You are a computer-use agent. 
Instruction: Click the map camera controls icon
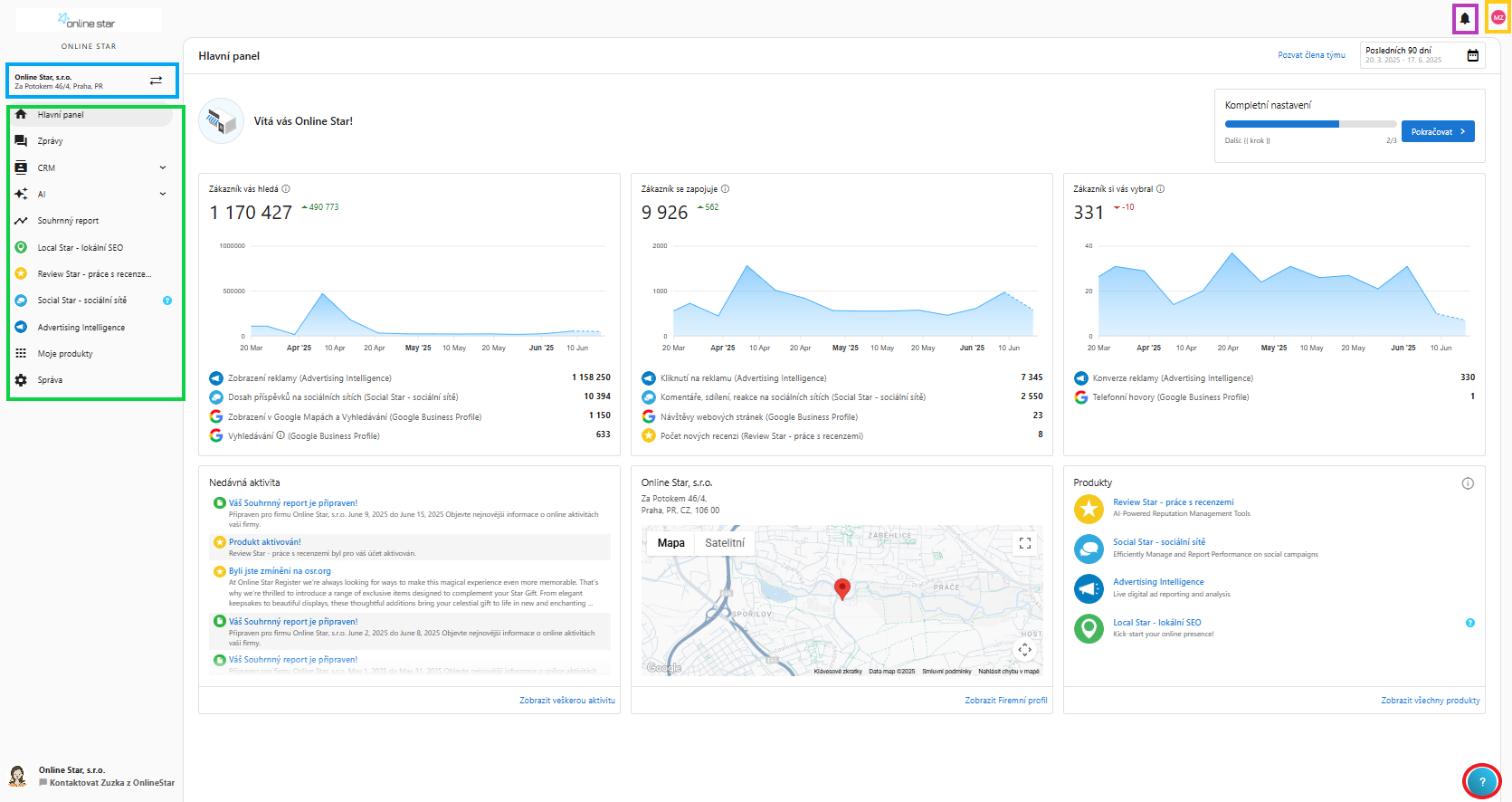tap(1025, 649)
